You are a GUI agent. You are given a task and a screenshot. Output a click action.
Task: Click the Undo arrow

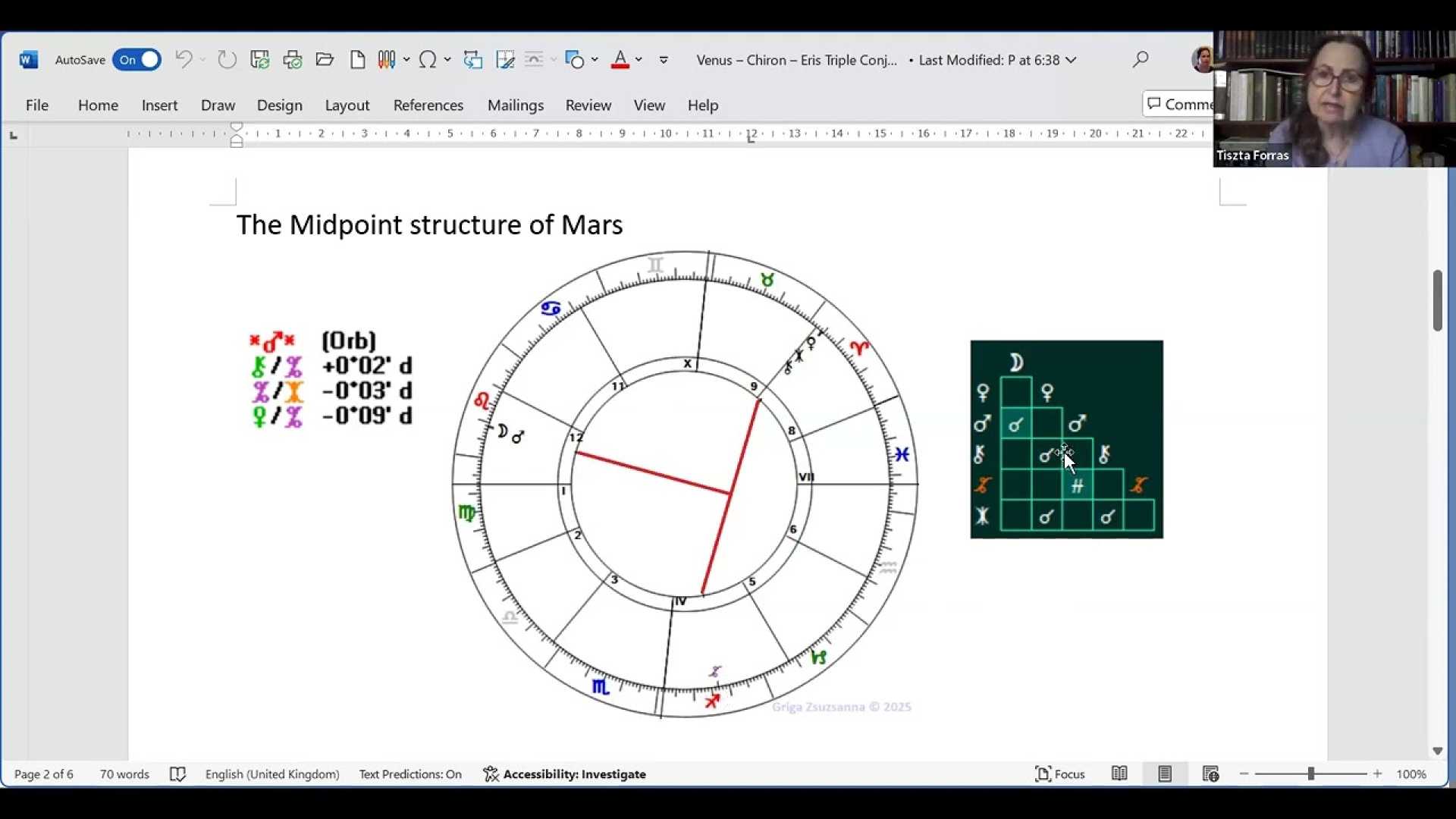(x=184, y=59)
